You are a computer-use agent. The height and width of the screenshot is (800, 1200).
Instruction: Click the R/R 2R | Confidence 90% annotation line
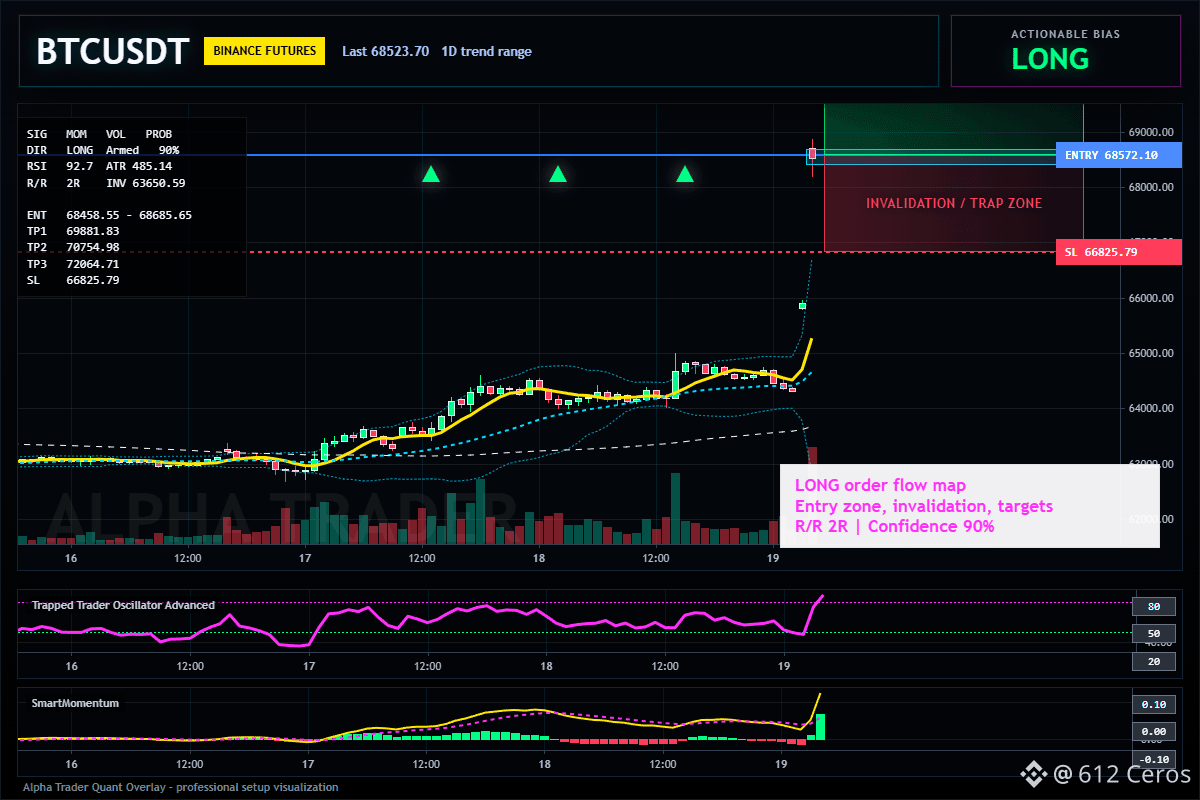click(x=894, y=526)
